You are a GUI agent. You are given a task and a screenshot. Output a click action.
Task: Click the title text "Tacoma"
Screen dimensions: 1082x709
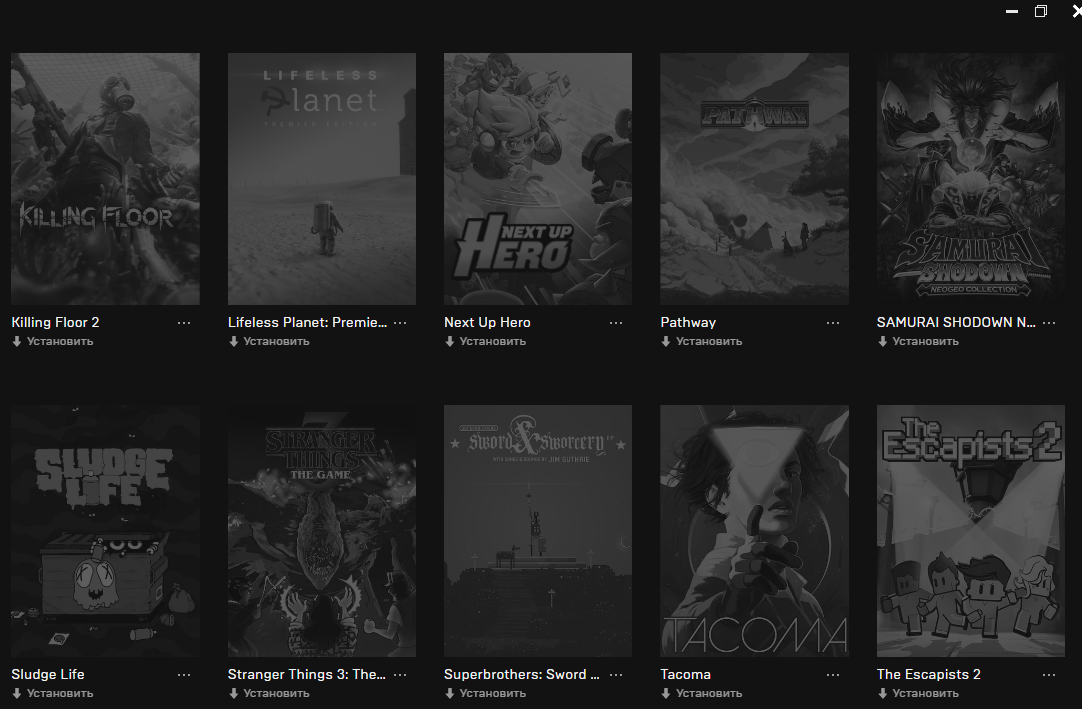685,674
